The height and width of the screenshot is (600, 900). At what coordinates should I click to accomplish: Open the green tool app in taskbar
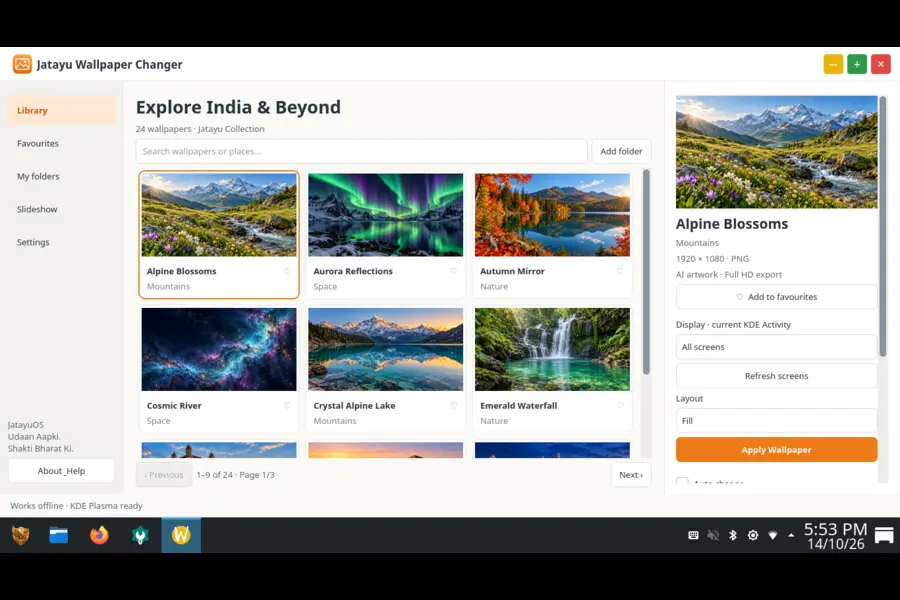140,535
